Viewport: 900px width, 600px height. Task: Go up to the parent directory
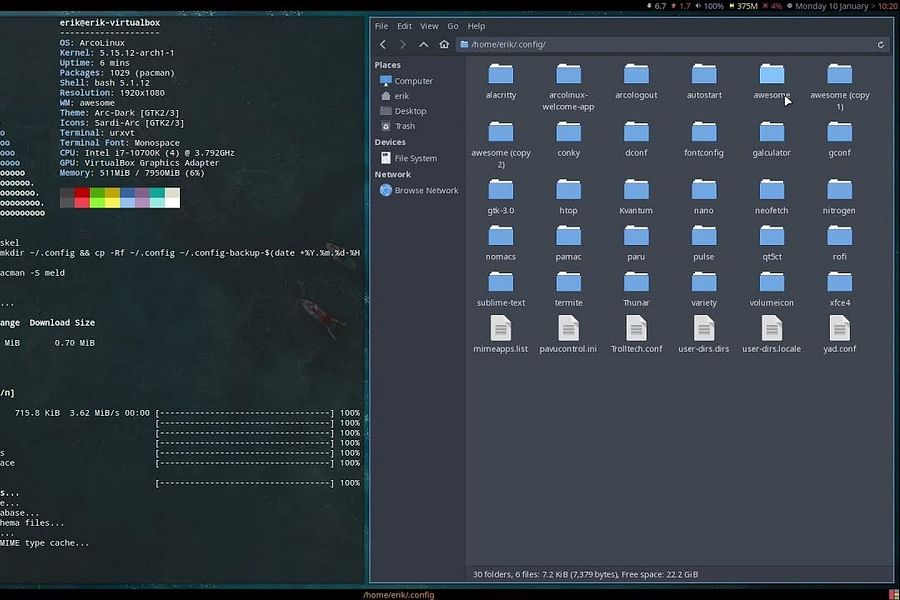[422, 44]
